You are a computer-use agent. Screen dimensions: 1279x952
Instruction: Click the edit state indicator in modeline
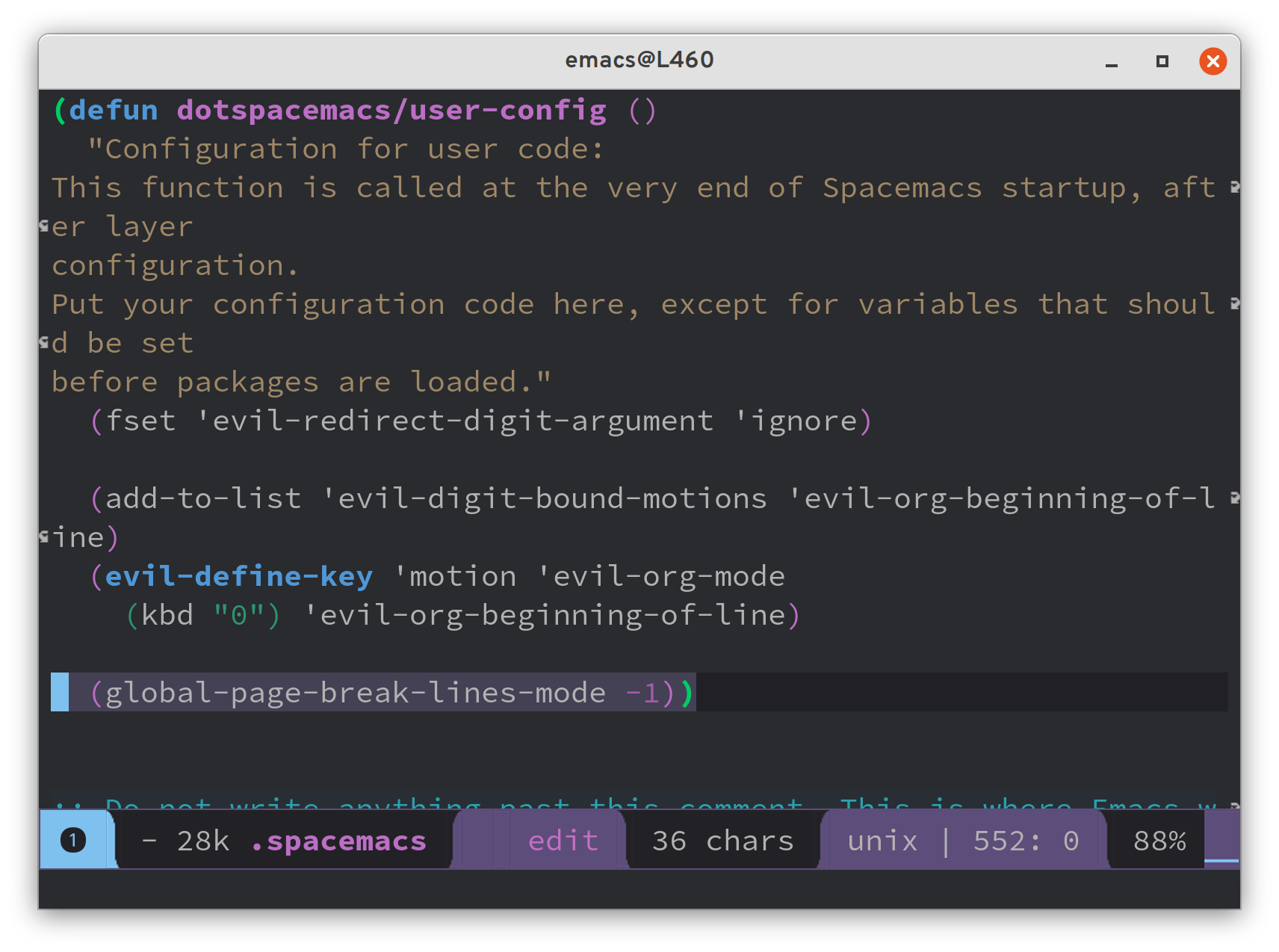coord(563,840)
